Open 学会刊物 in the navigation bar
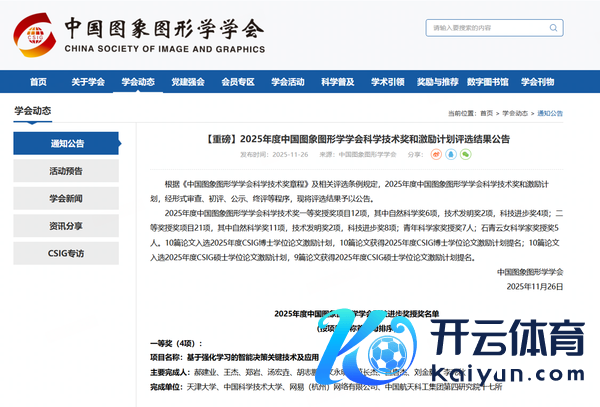The height and width of the screenshot is (407, 600). tap(538, 82)
